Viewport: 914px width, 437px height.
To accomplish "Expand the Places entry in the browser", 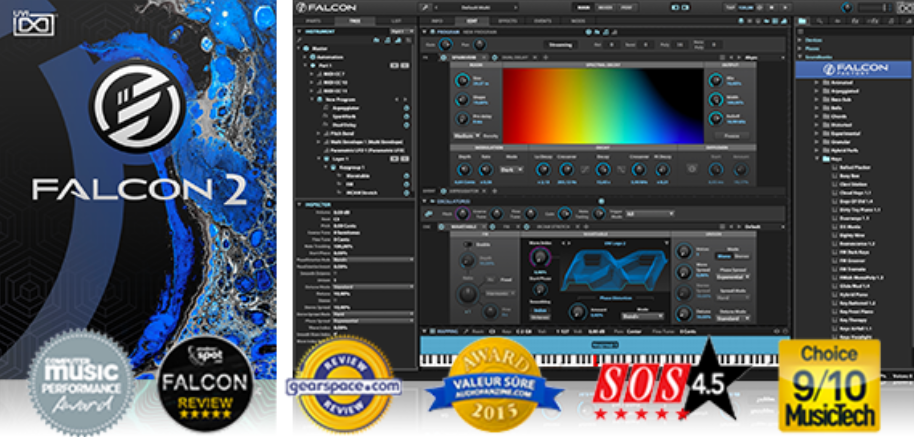I will [799, 48].
